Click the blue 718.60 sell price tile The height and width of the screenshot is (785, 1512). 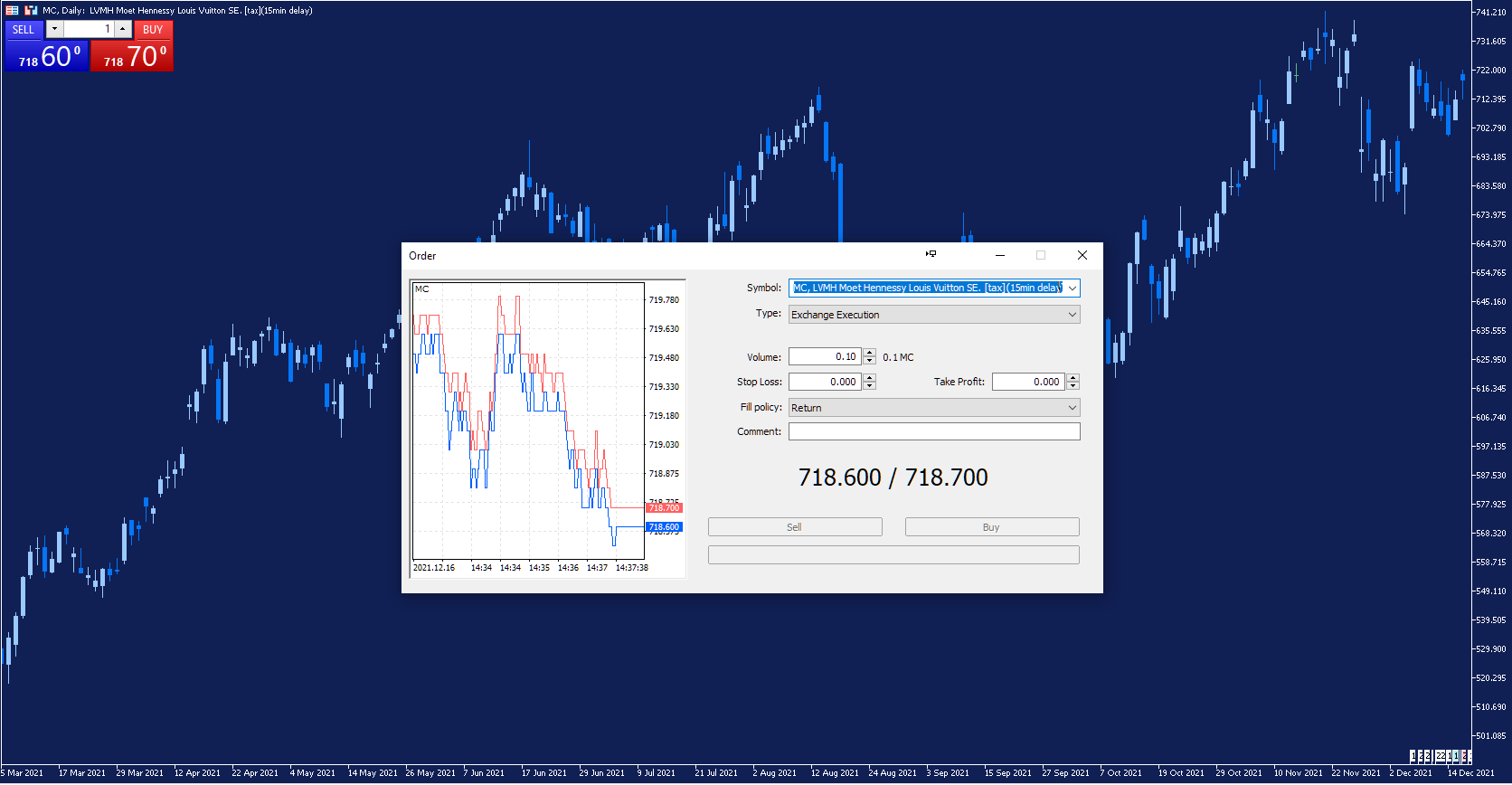click(x=47, y=56)
